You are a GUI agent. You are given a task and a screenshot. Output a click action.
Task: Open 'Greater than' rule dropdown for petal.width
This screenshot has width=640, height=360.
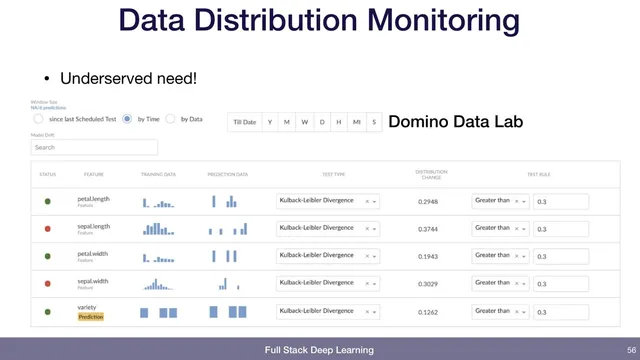[500, 256]
